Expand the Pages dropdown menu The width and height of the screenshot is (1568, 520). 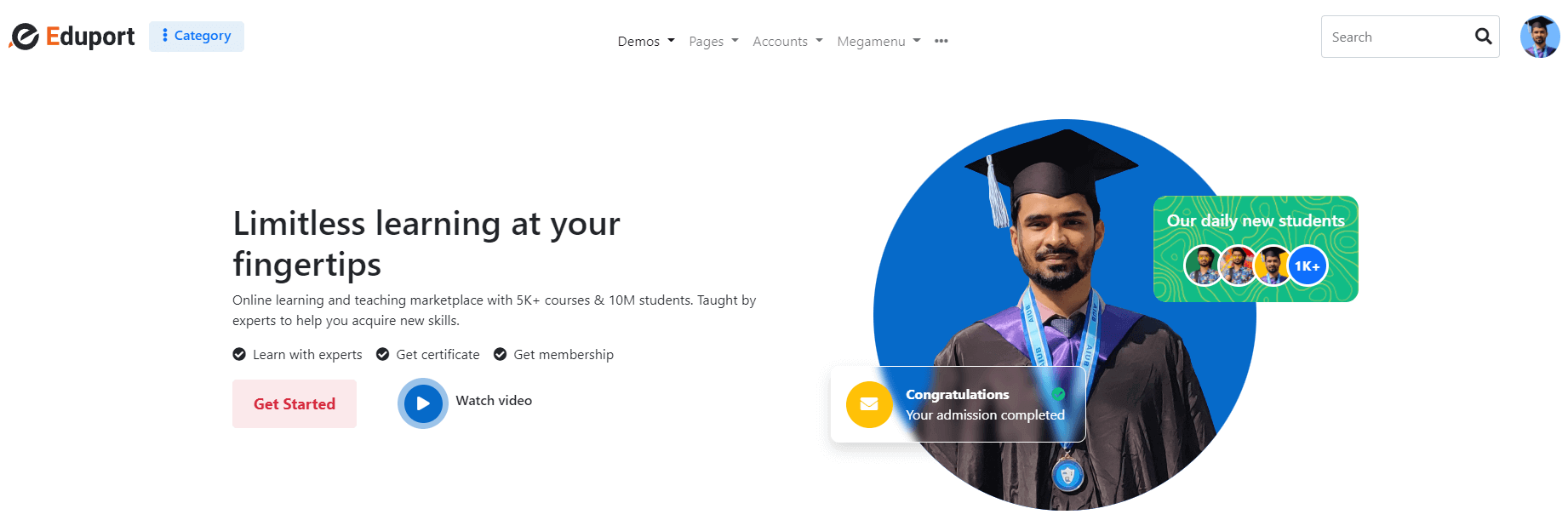click(713, 41)
